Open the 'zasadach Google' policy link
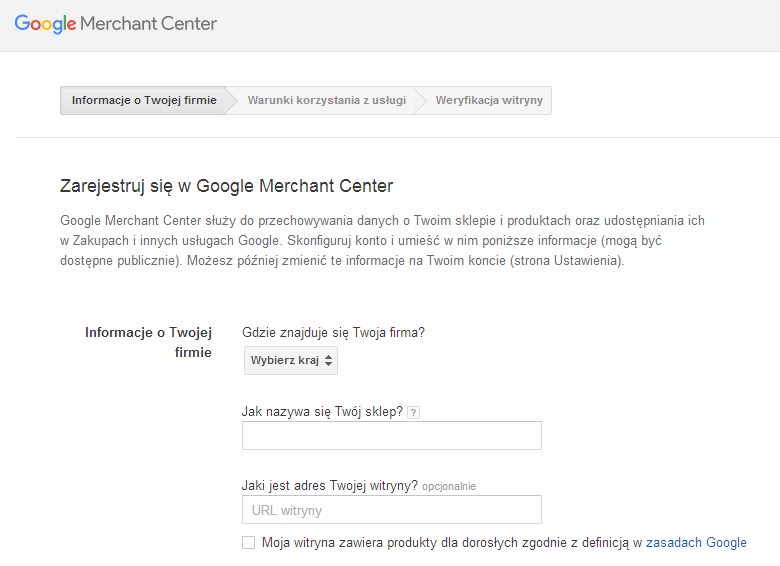Image resolution: width=780 pixels, height=566 pixels. click(x=696, y=543)
